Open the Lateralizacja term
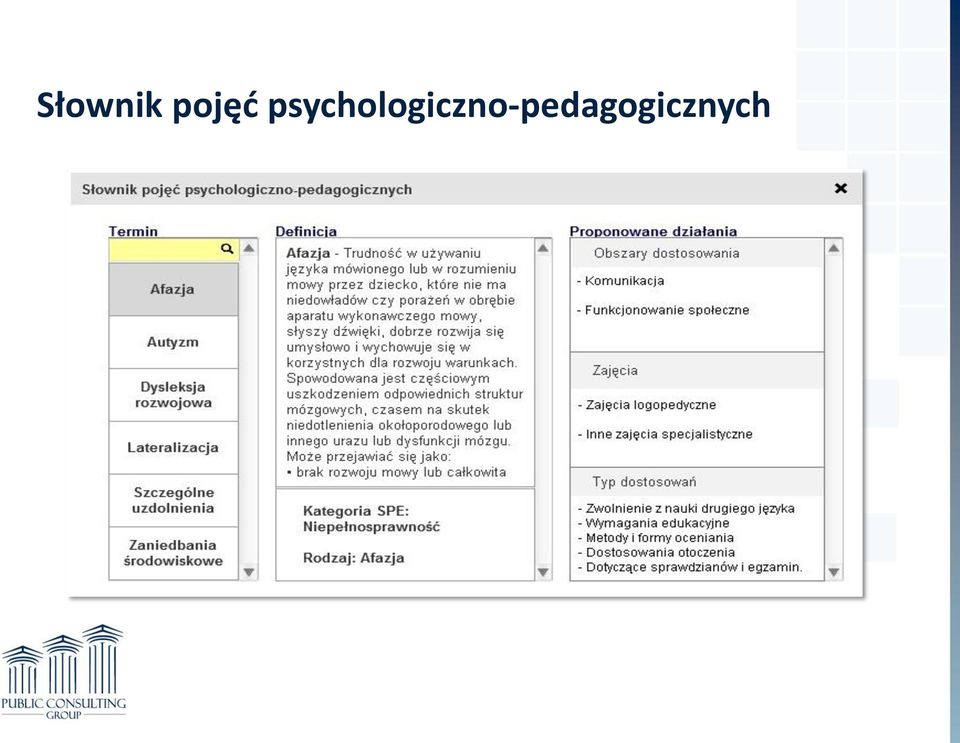The image size is (960, 743). pos(173,447)
